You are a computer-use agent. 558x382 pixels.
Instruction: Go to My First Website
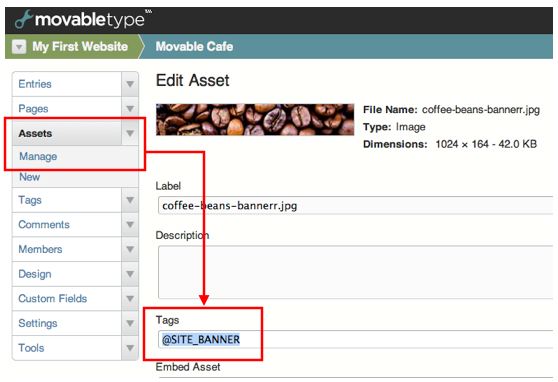point(80,47)
